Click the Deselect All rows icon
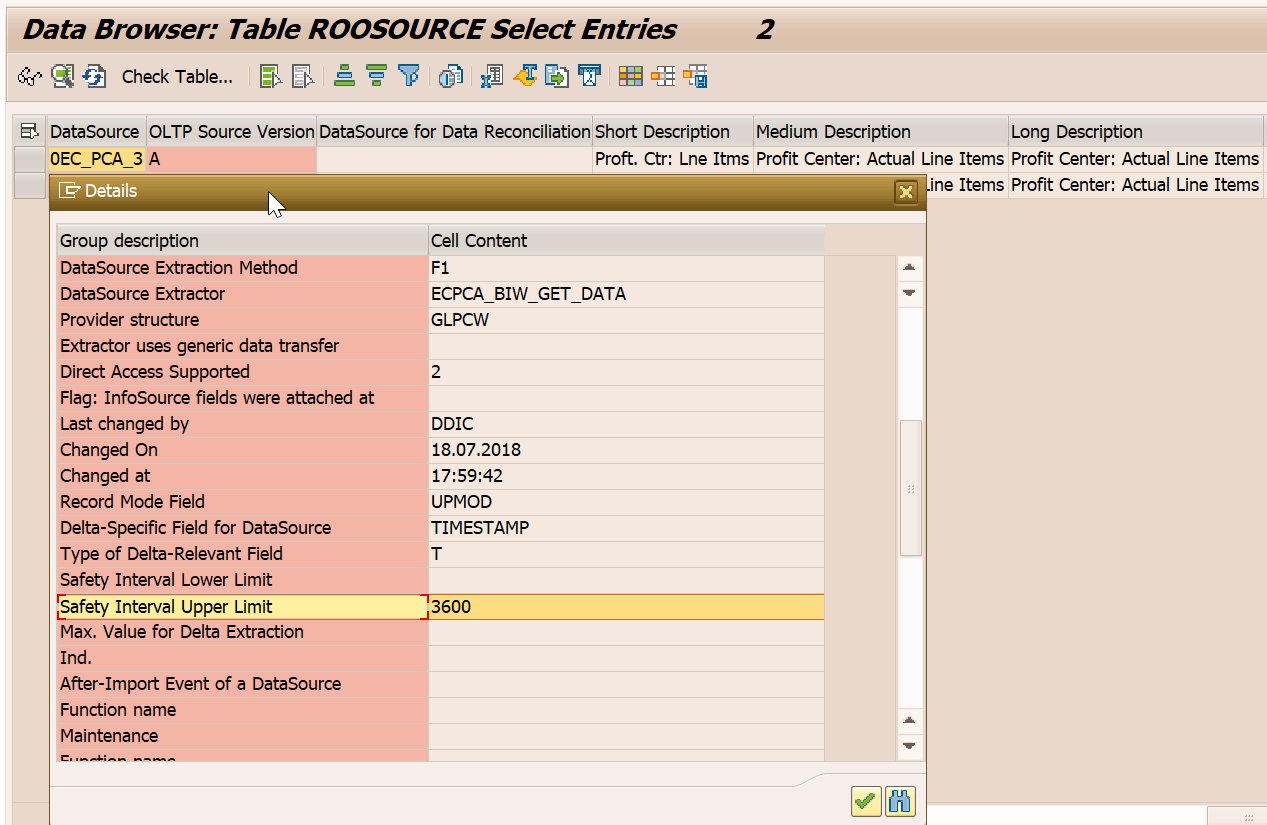This screenshot has height=825, width=1267. pyautogui.click(x=303, y=76)
